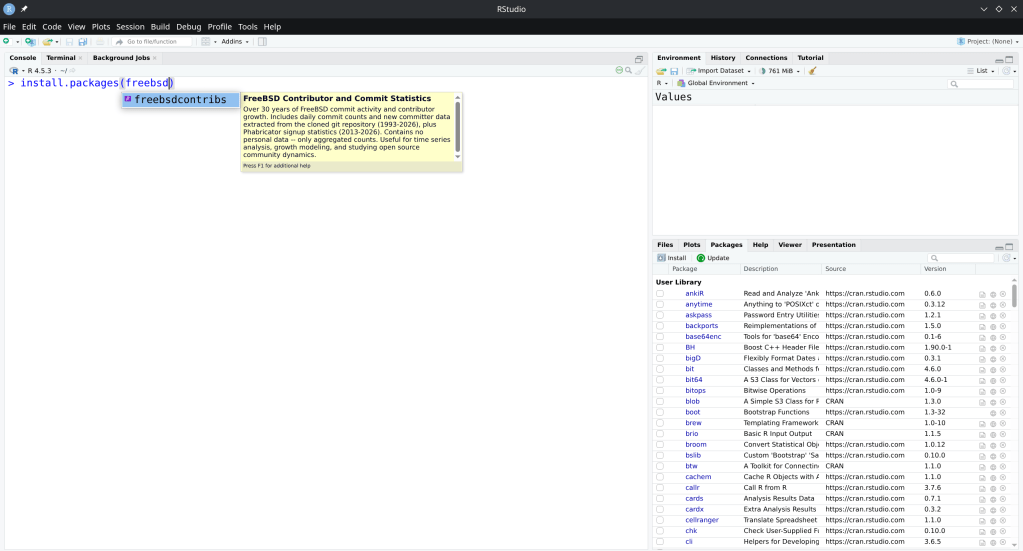1023x551 pixels.
Task: Open the Session menu
Action: point(130,26)
